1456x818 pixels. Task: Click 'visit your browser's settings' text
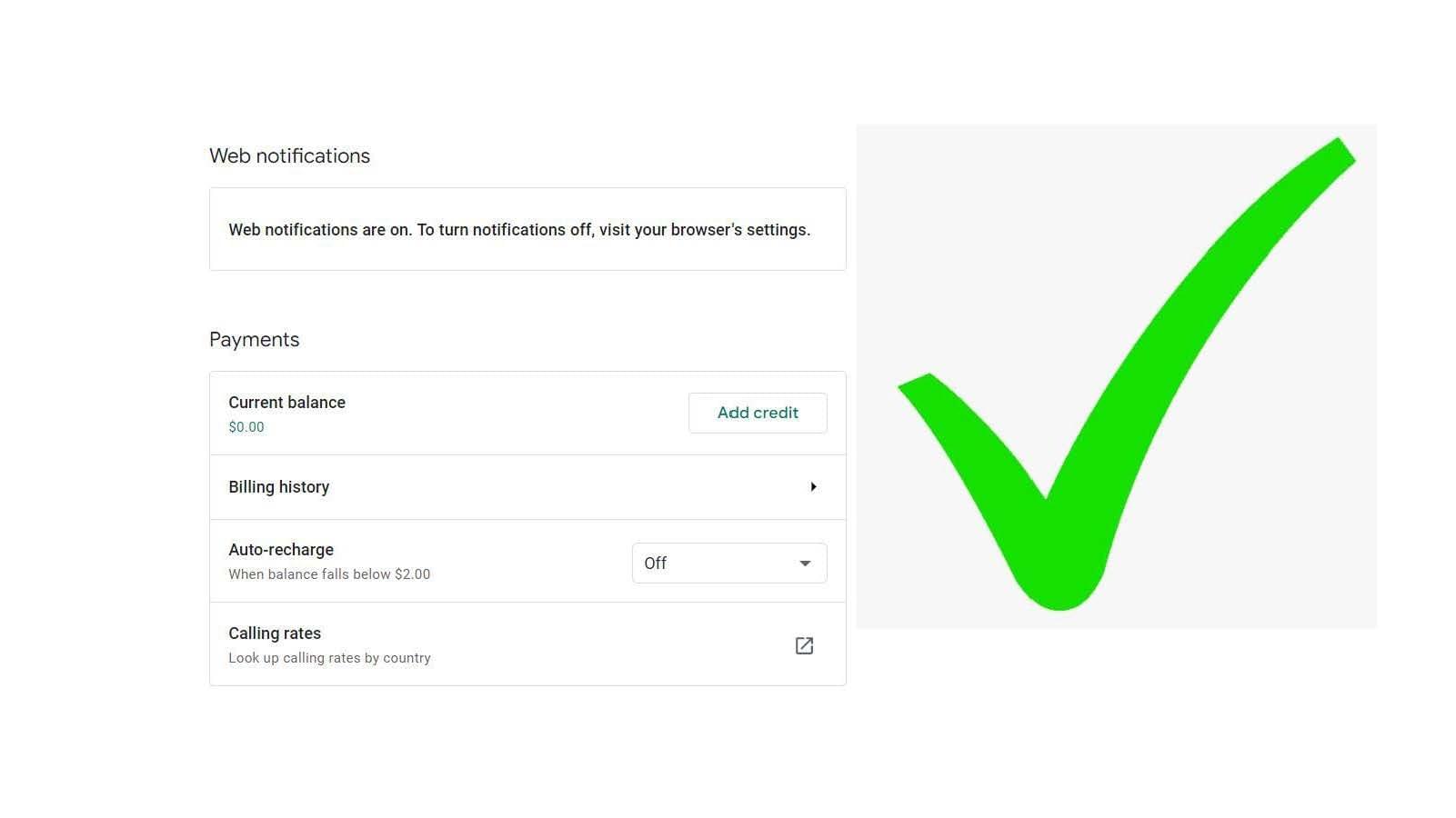point(704,230)
